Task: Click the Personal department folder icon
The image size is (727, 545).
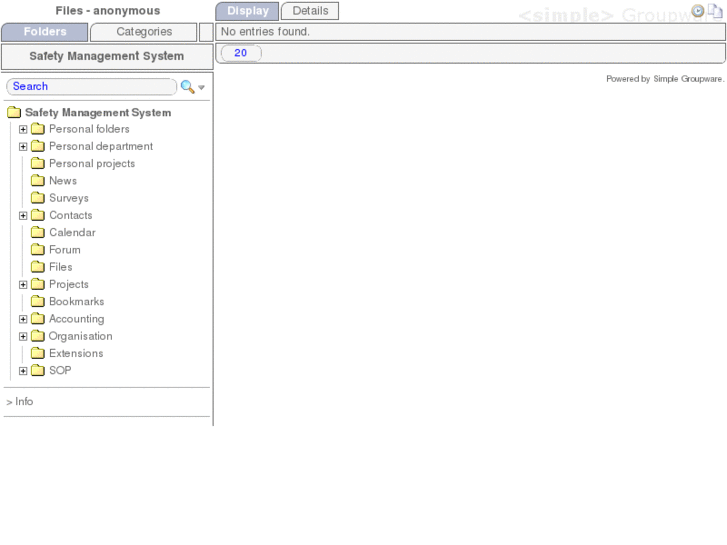Action: (38, 146)
